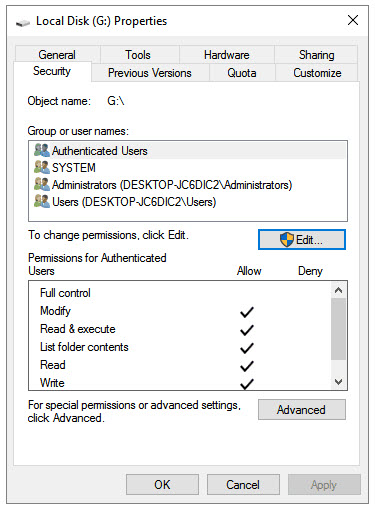The height and width of the screenshot is (509, 375).
Task: Click the Users group icon
Action: point(42,201)
